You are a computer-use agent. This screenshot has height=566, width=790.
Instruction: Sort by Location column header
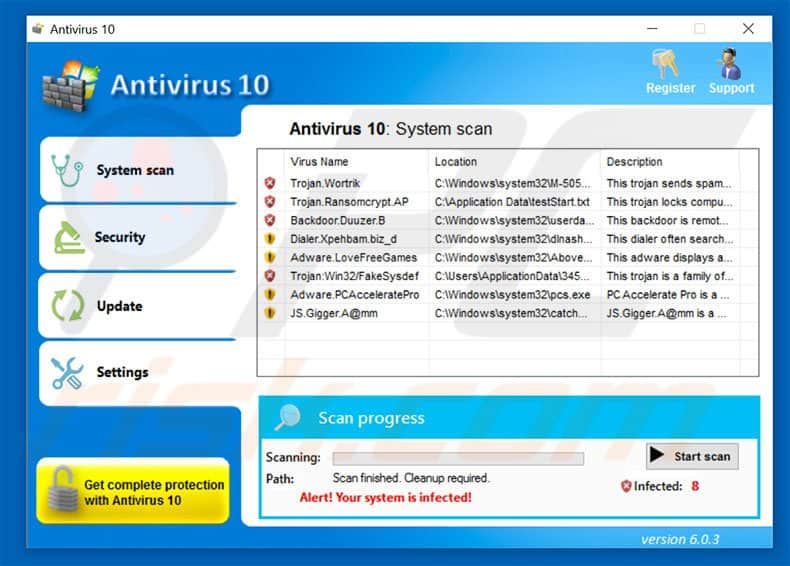click(455, 162)
